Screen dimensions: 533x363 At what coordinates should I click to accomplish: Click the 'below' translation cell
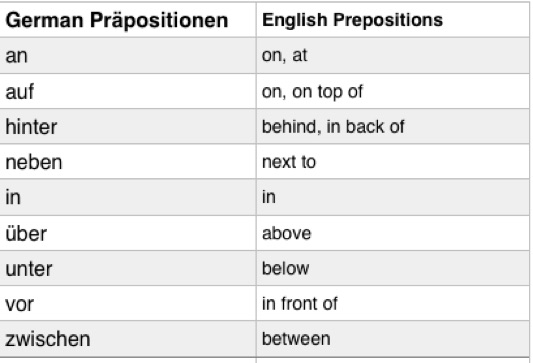click(x=393, y=269)
